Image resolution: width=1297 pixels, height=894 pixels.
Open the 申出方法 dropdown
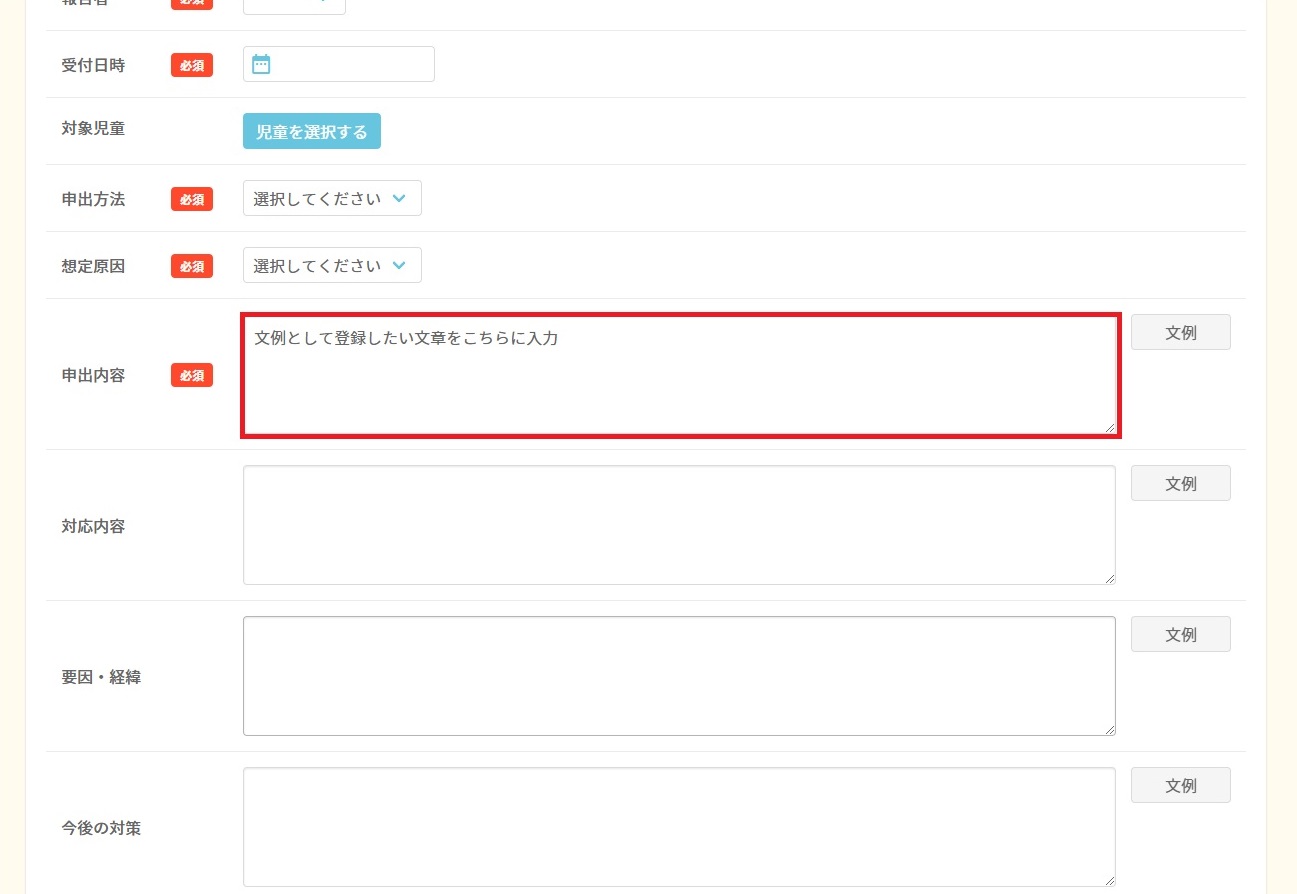tap(332, 198)
